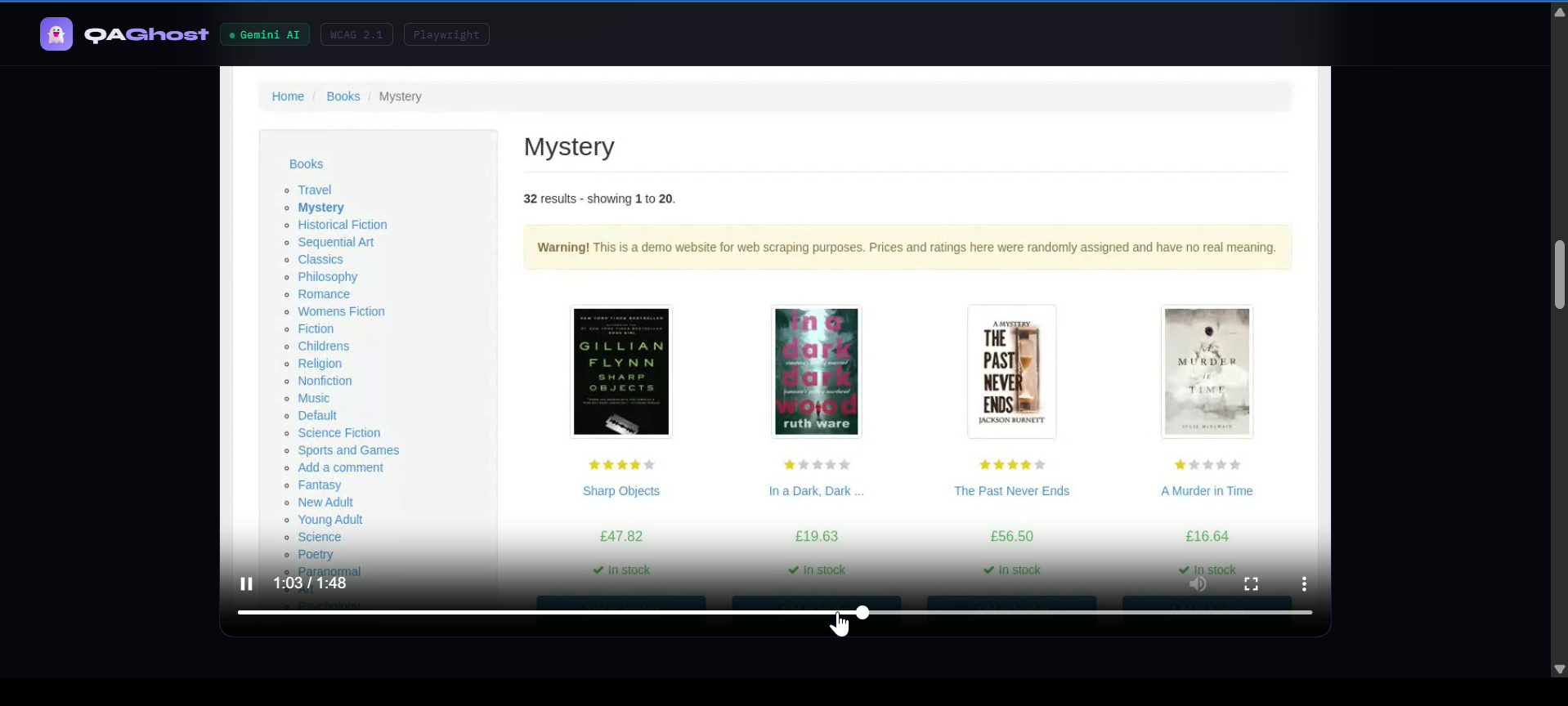The width and height of the screenshot is (1568, 706).
Task: Open The Past Never Ends cover
Action: (x=1012, y=372)
